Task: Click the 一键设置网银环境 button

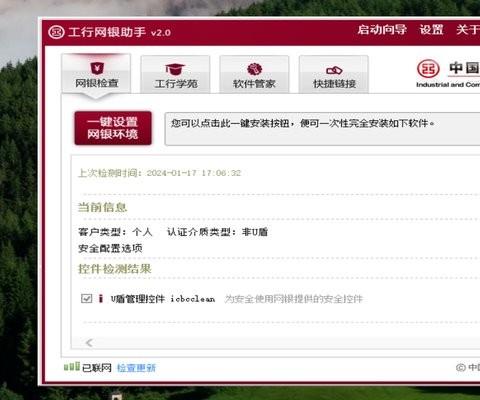Action: click(113, 128)
